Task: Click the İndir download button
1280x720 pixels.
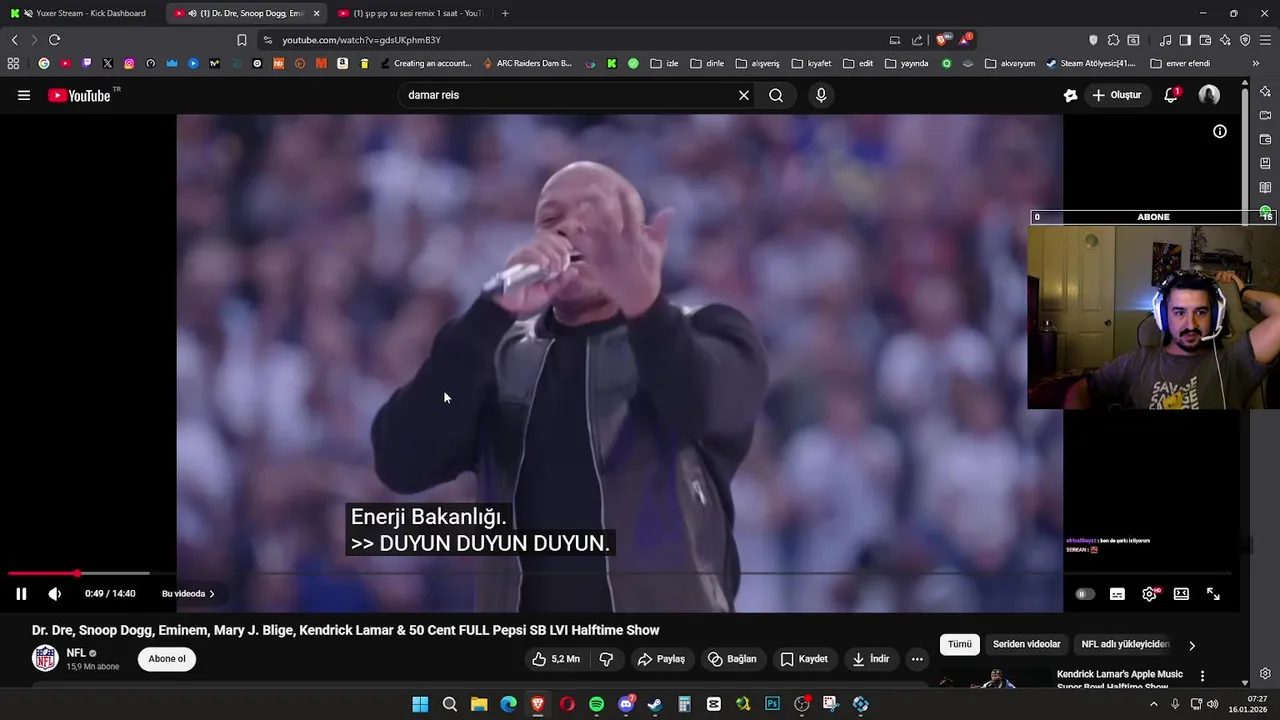Action: tap(870, 659)
